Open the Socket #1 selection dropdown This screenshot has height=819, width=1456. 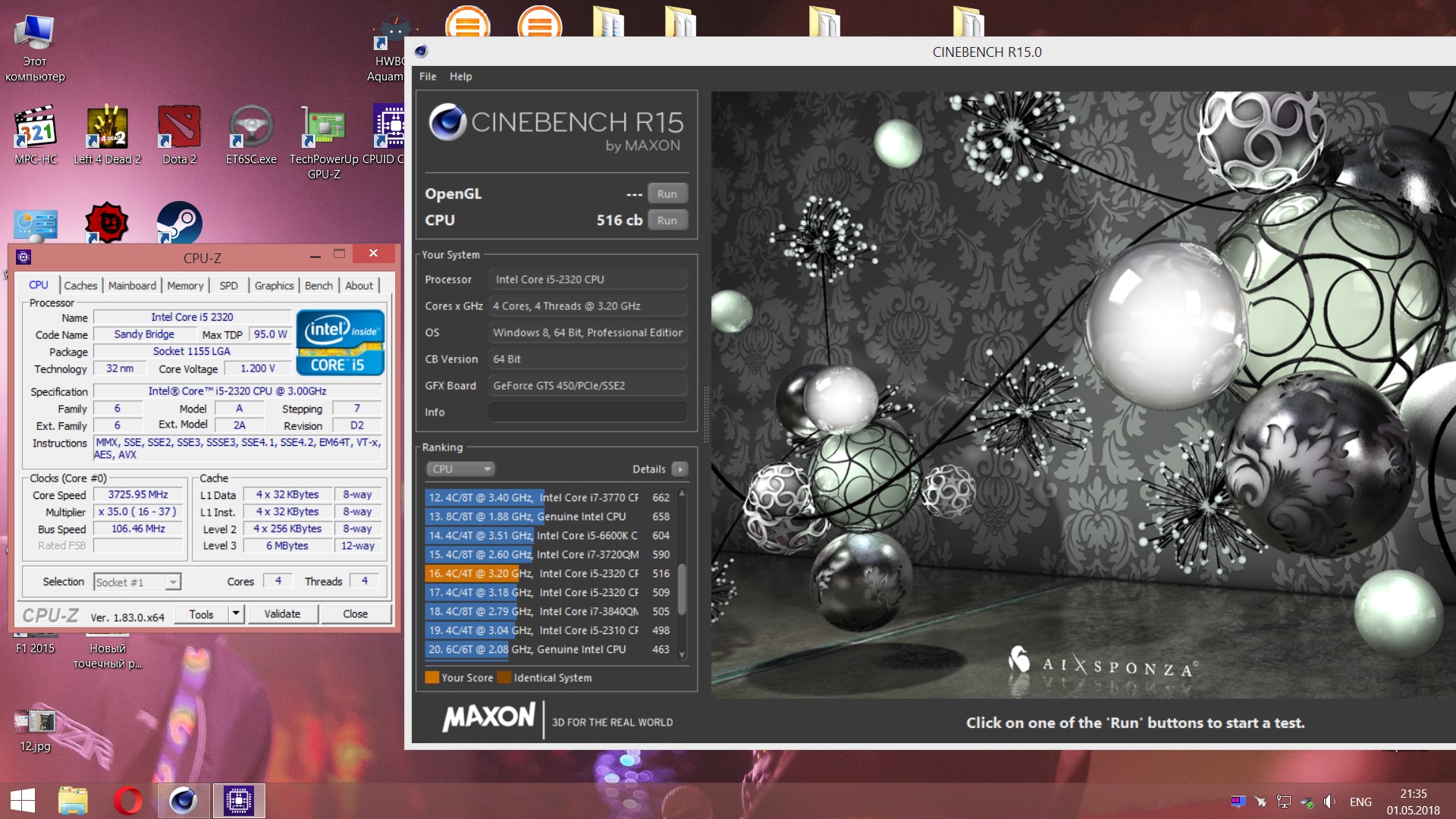coord(137,582)
